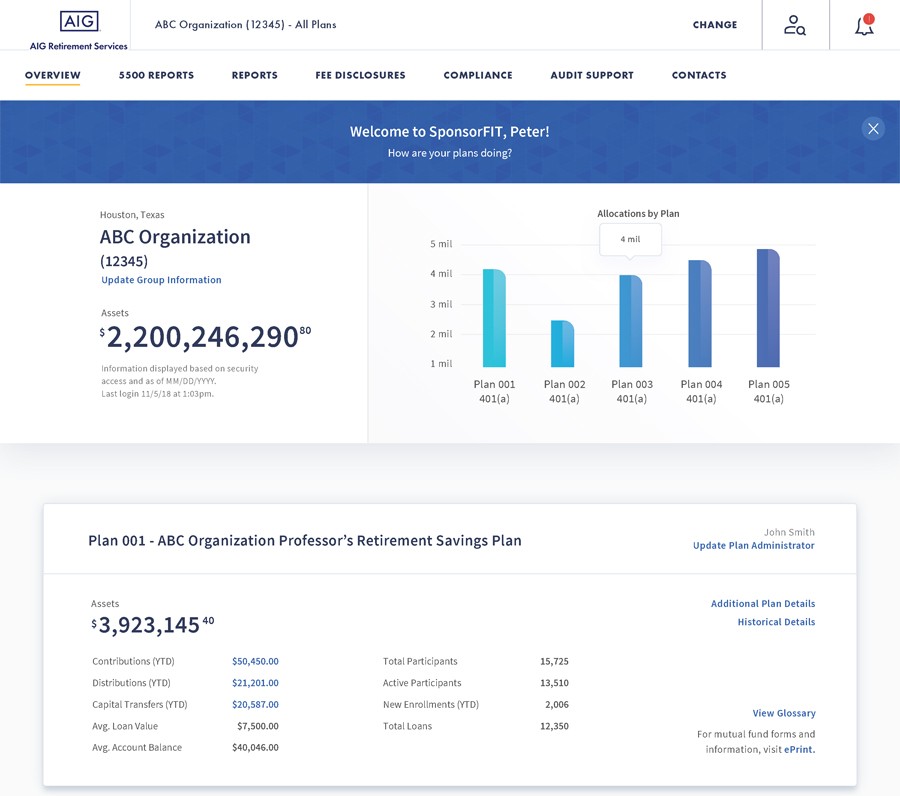The image size is (900, 796).
Task: Click the Plan 002 401(a) axis label
Action: coord(564,391)
